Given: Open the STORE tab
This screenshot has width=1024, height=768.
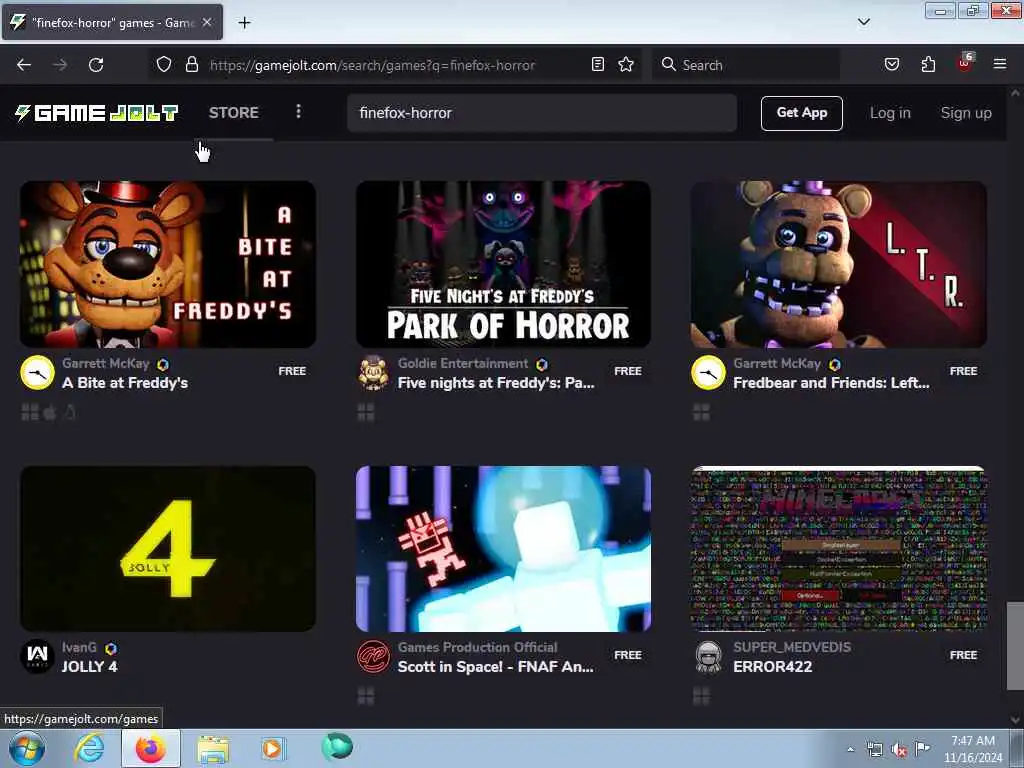Looking at the screenshot, I should [234, 112].
